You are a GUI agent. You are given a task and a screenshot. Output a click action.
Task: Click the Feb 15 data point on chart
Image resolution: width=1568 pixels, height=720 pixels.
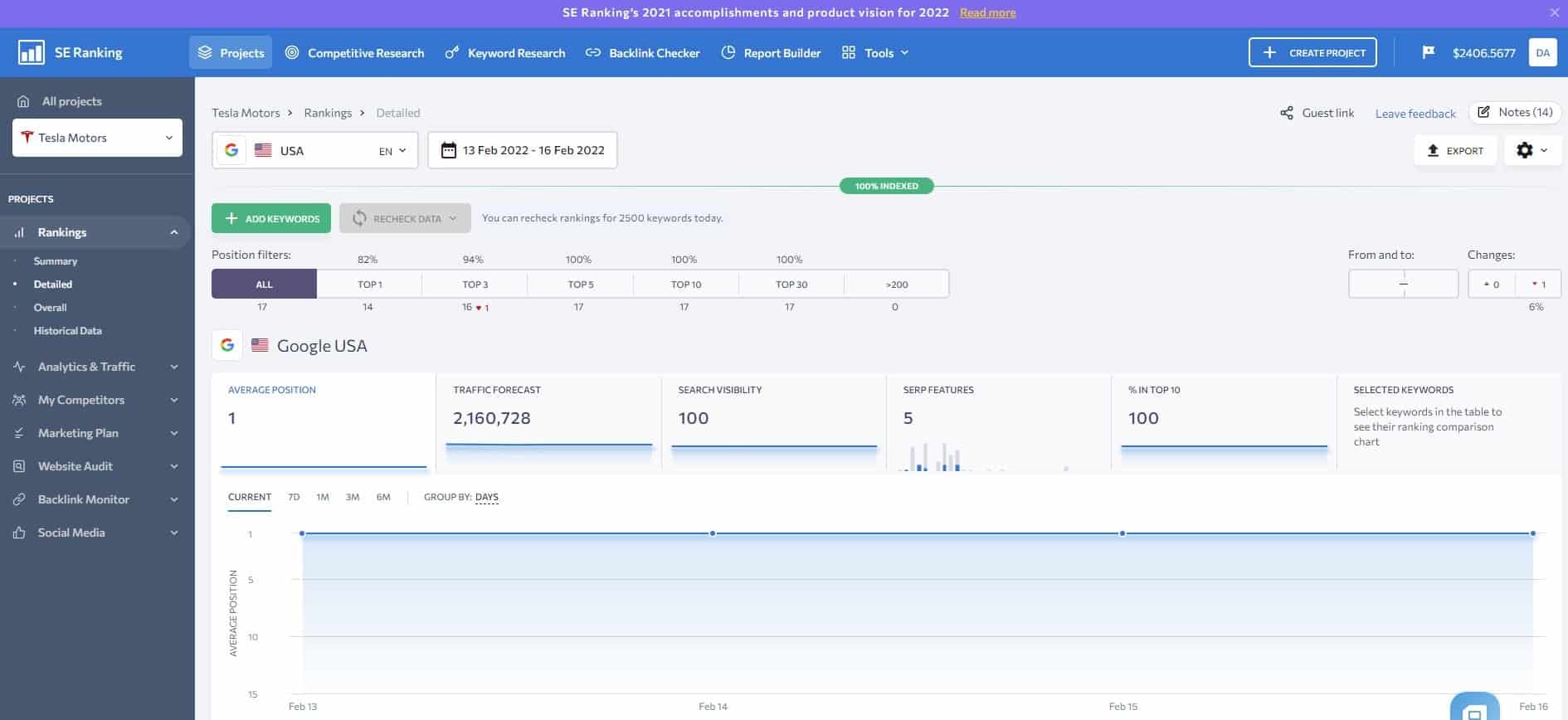pos(1122,533)
